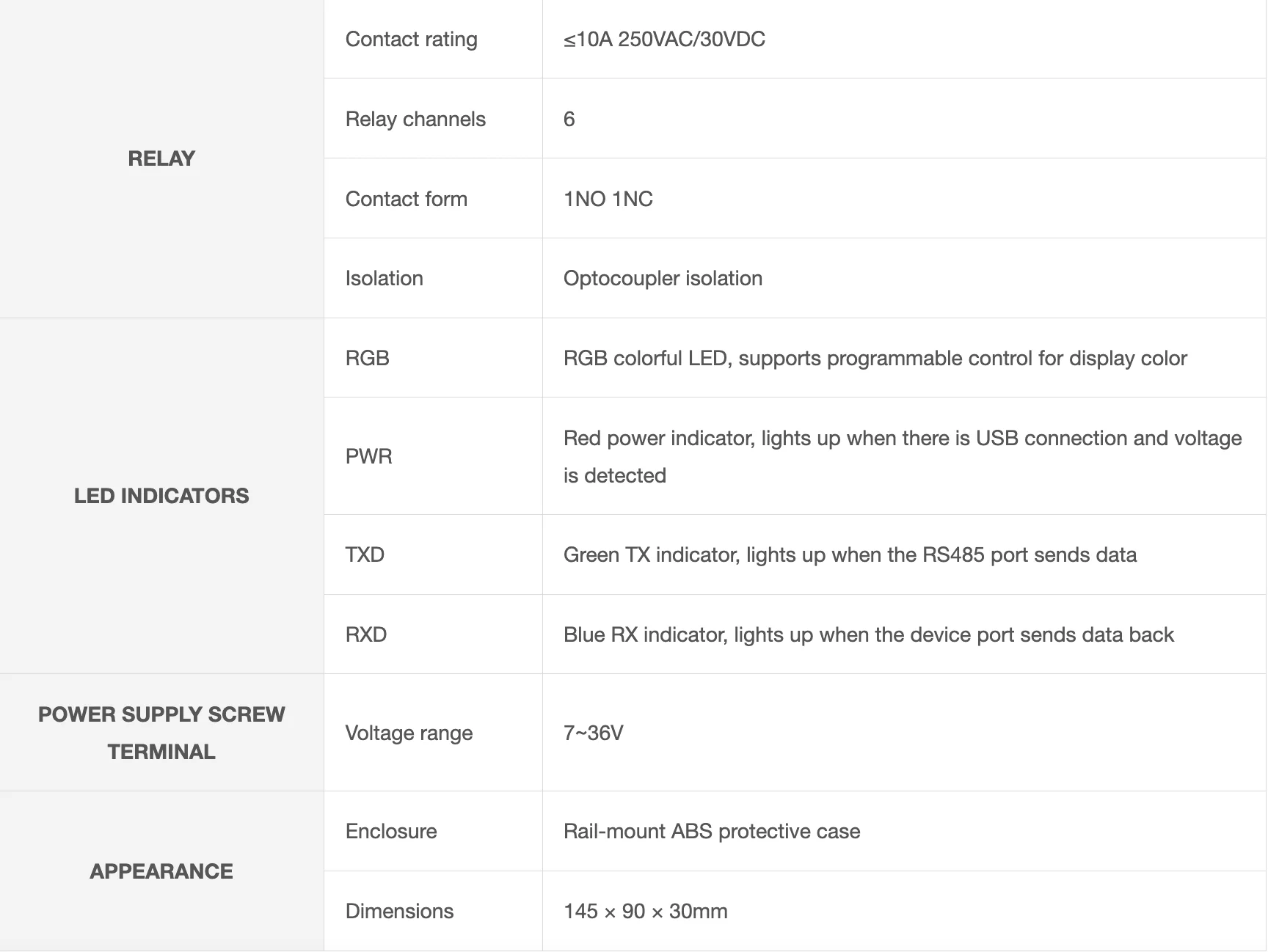Click the Blue RX indicator description
Screen dimensions: 1268x952
click(868, 634)
